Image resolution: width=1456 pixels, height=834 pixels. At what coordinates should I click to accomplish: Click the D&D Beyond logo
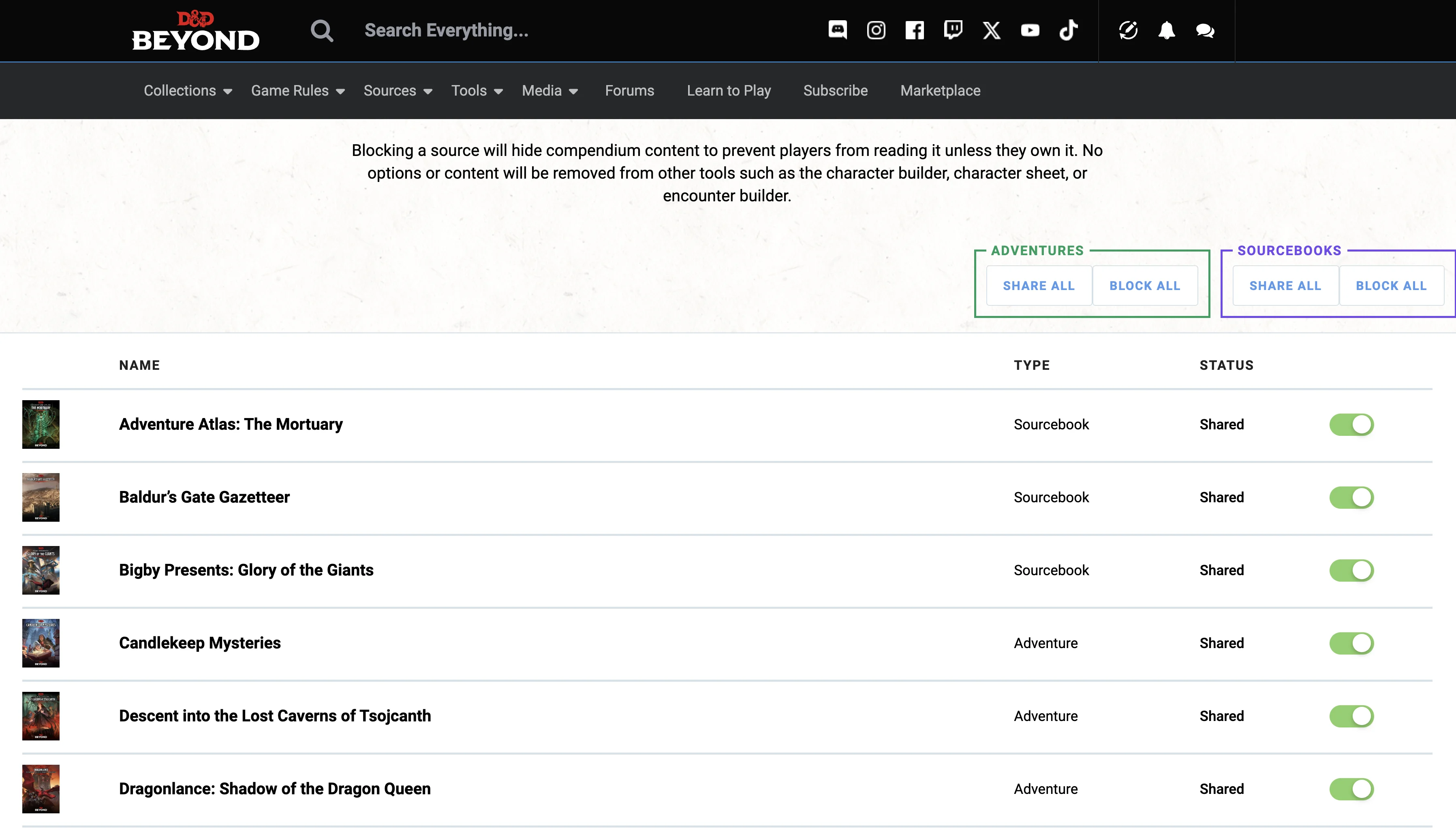[195, 30]
